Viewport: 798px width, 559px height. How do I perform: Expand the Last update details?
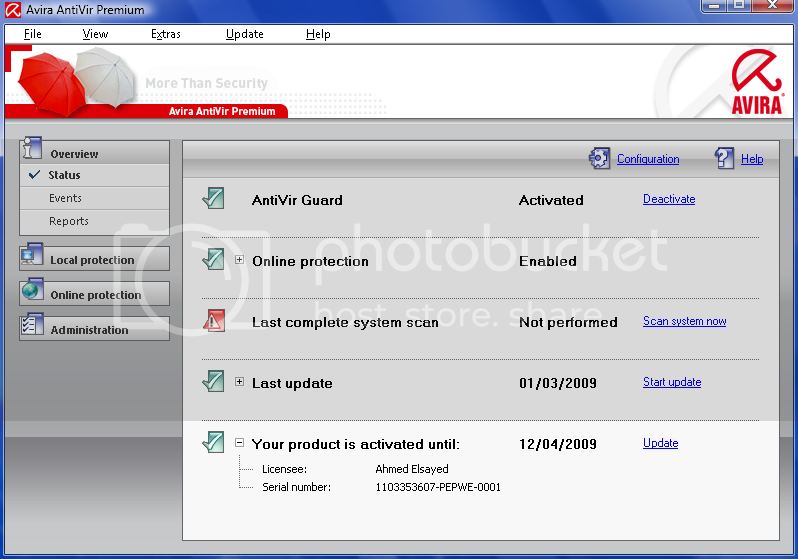[240, 382]
